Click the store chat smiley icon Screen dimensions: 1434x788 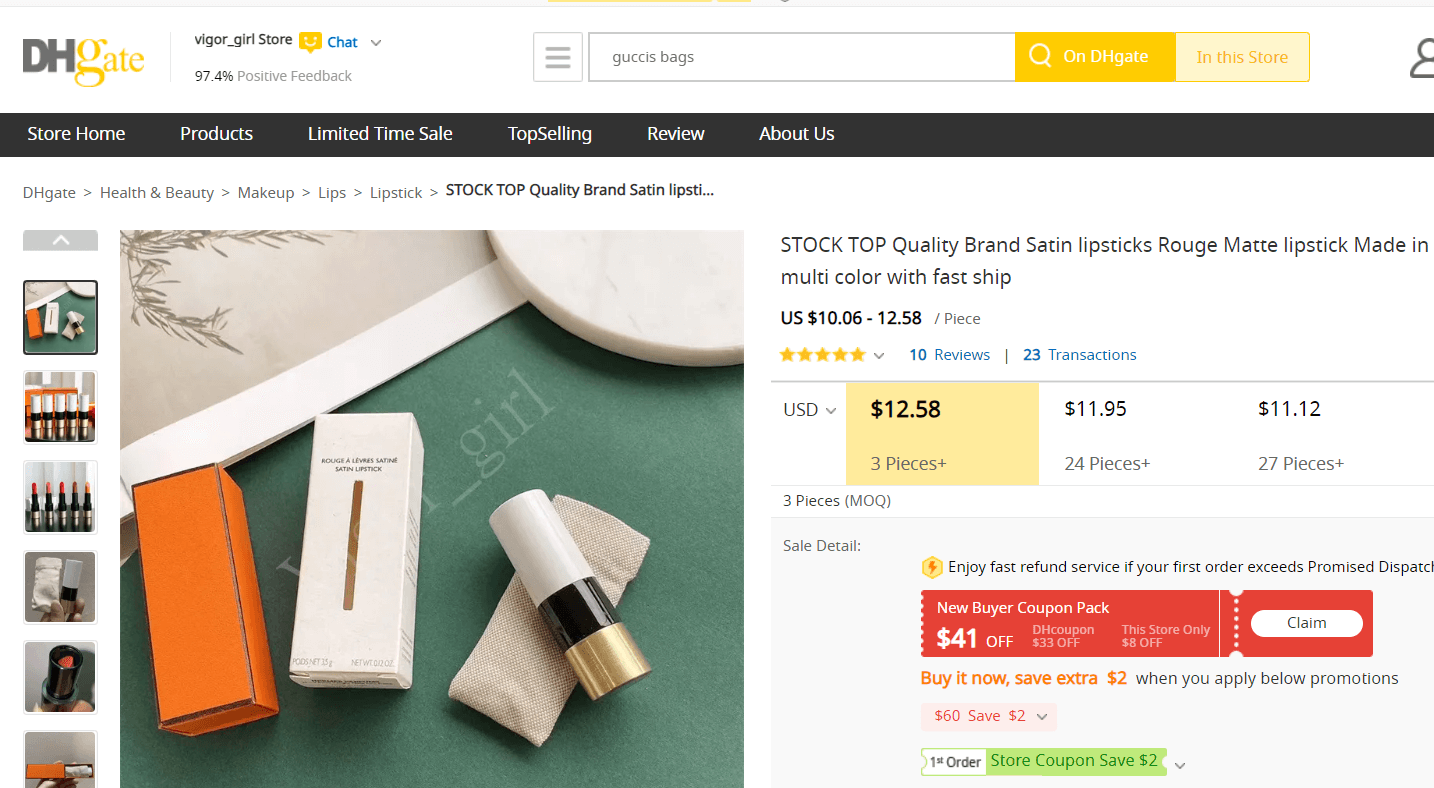(310, 41)
